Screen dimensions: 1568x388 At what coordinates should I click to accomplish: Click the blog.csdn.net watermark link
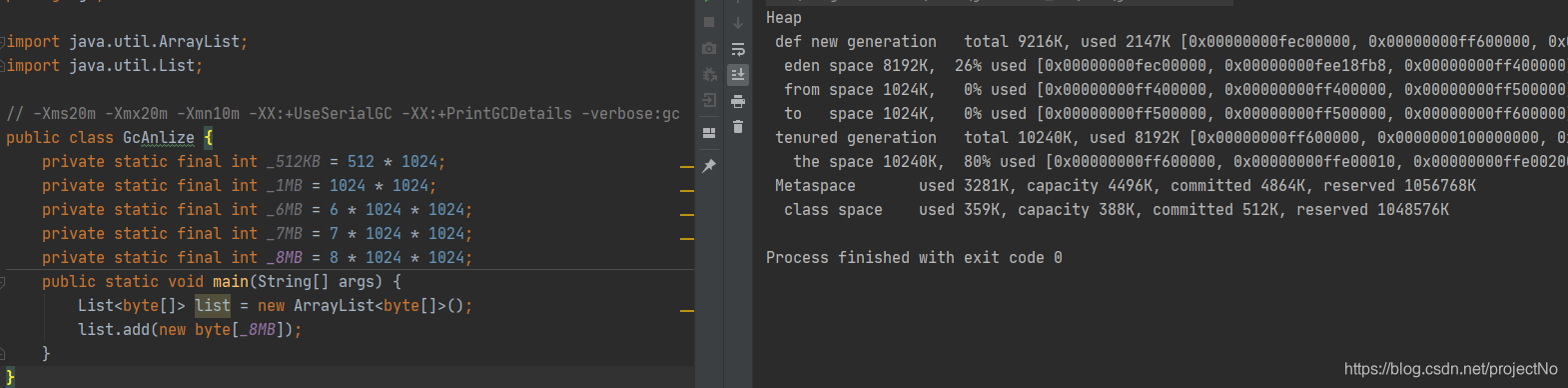(x=1451, y=369)
